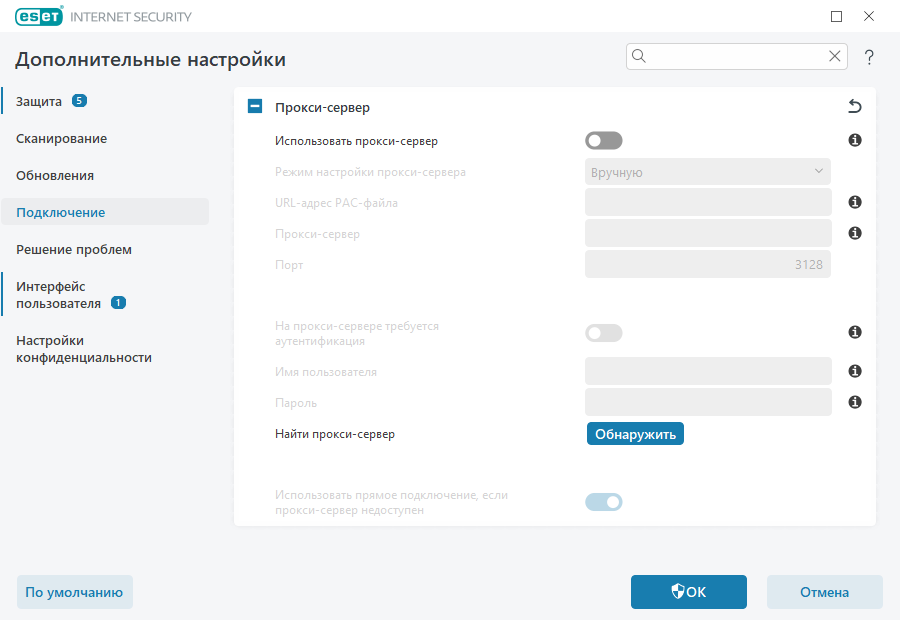Image resolution: width=900 pixels, height=620 pixels.
Task: Click the URL-адрес PAC-файла input
Action: click(708, 202)
